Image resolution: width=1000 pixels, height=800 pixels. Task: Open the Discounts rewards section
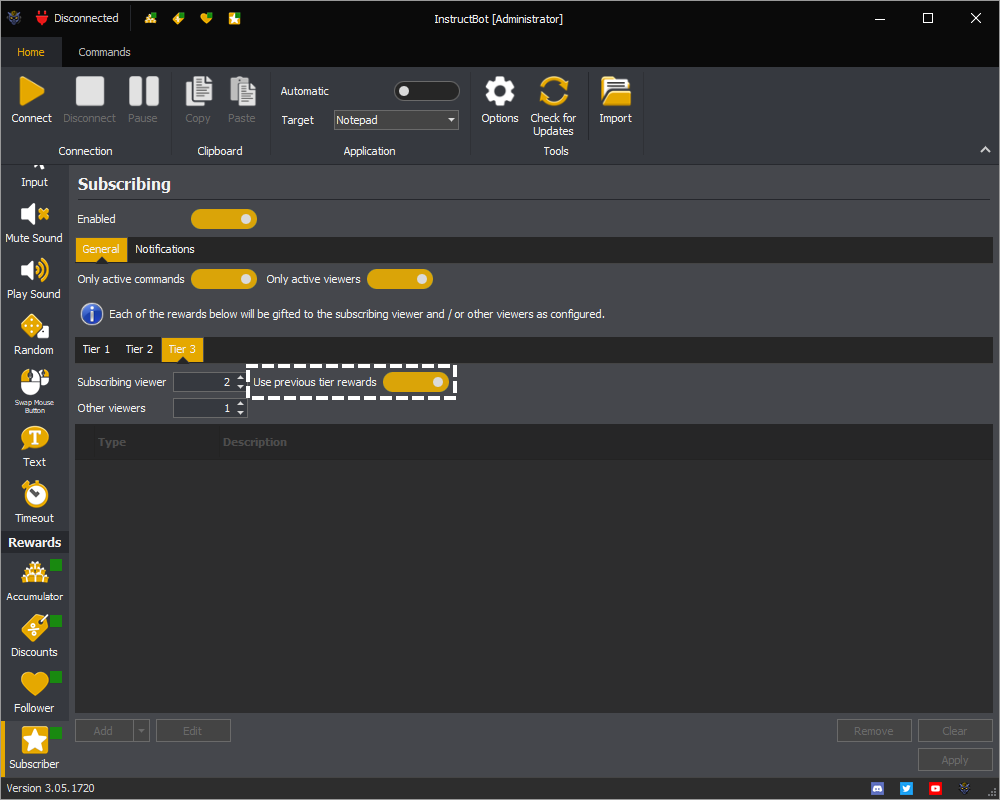tap(34, 637)
